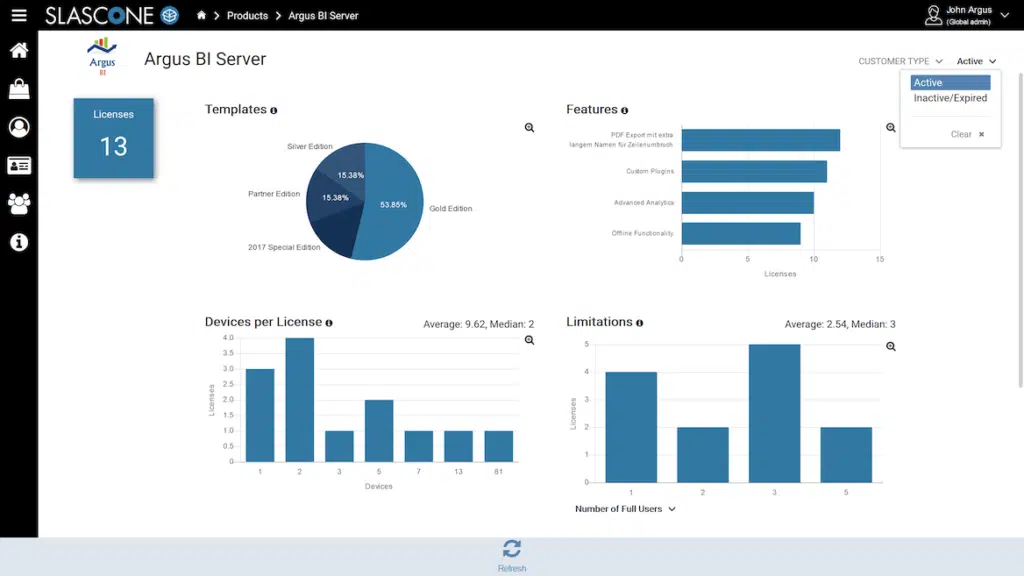Open the user profile circle sidebar icon

[19, 127]
